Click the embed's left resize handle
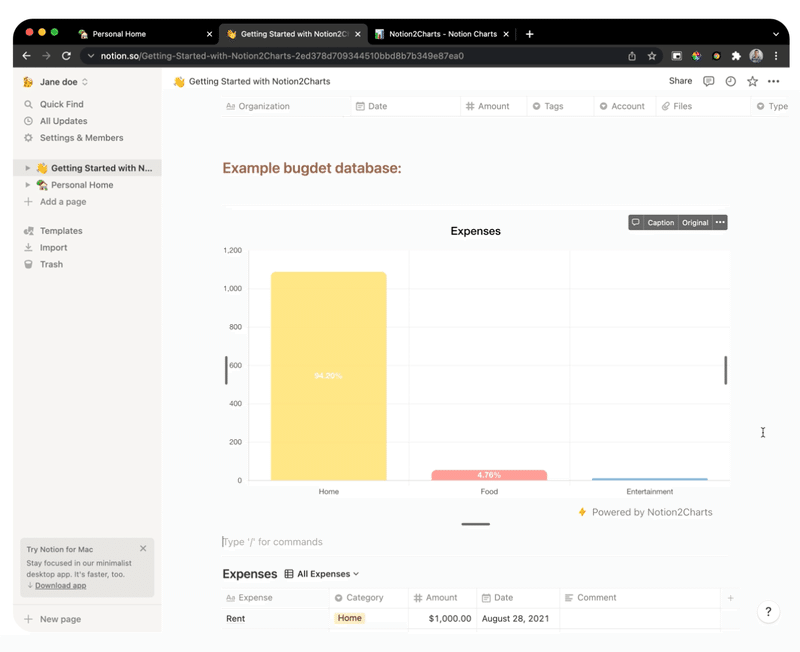The height and width of the screenshot is (652, 800). pos(226,370)
